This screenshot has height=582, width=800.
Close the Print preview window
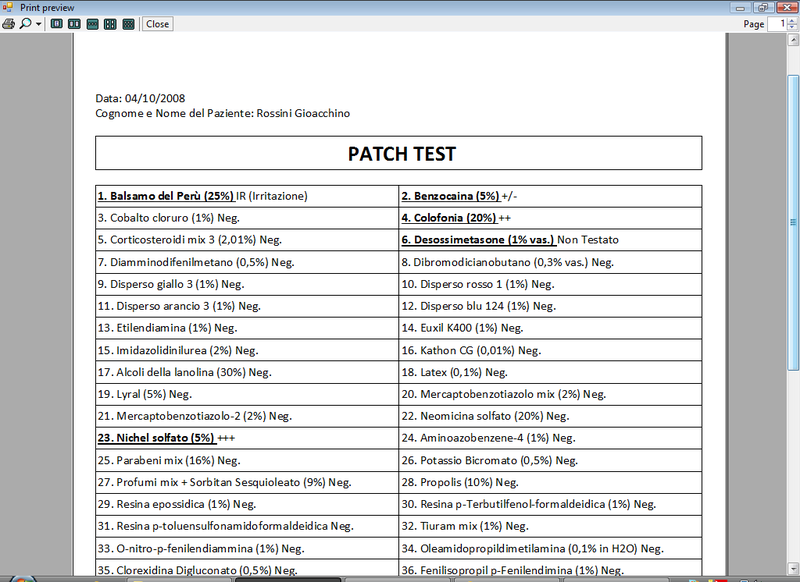(787, 7)
